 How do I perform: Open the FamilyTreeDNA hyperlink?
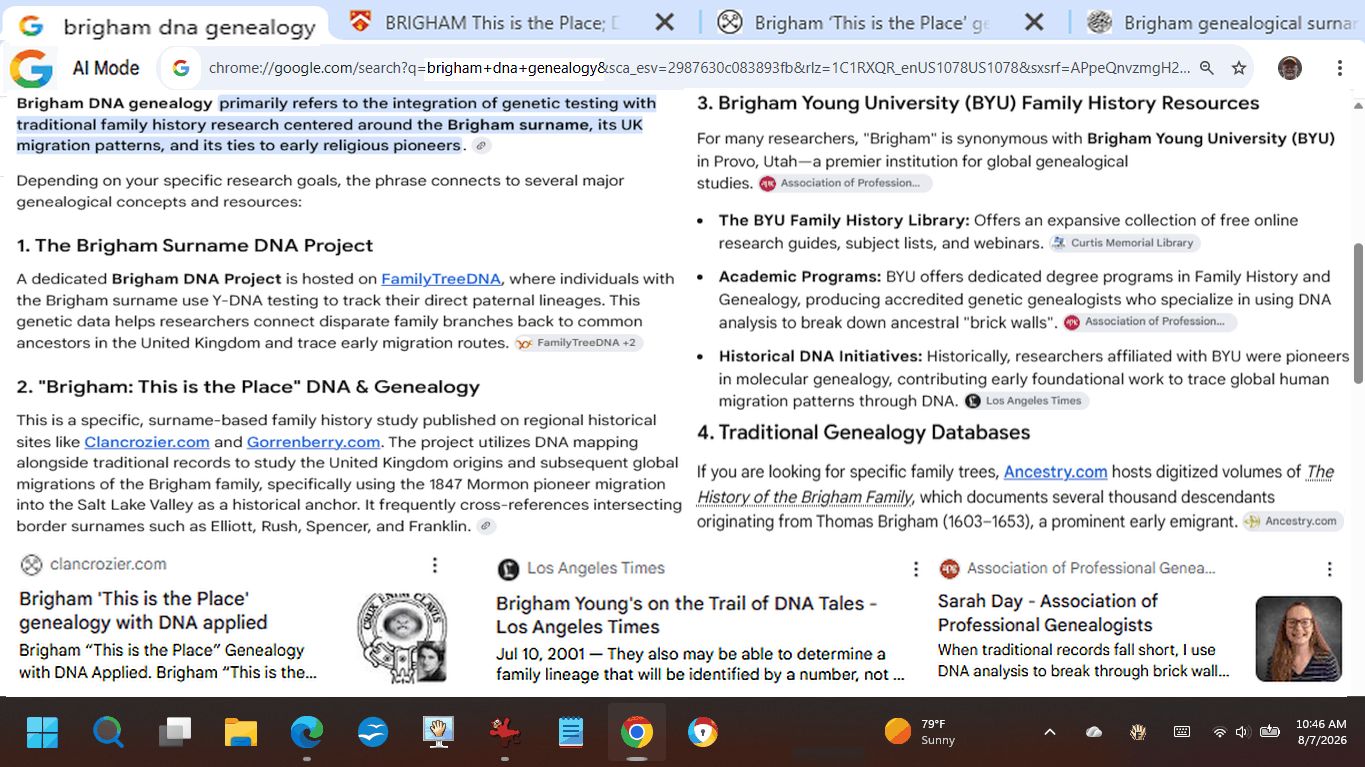441,279
